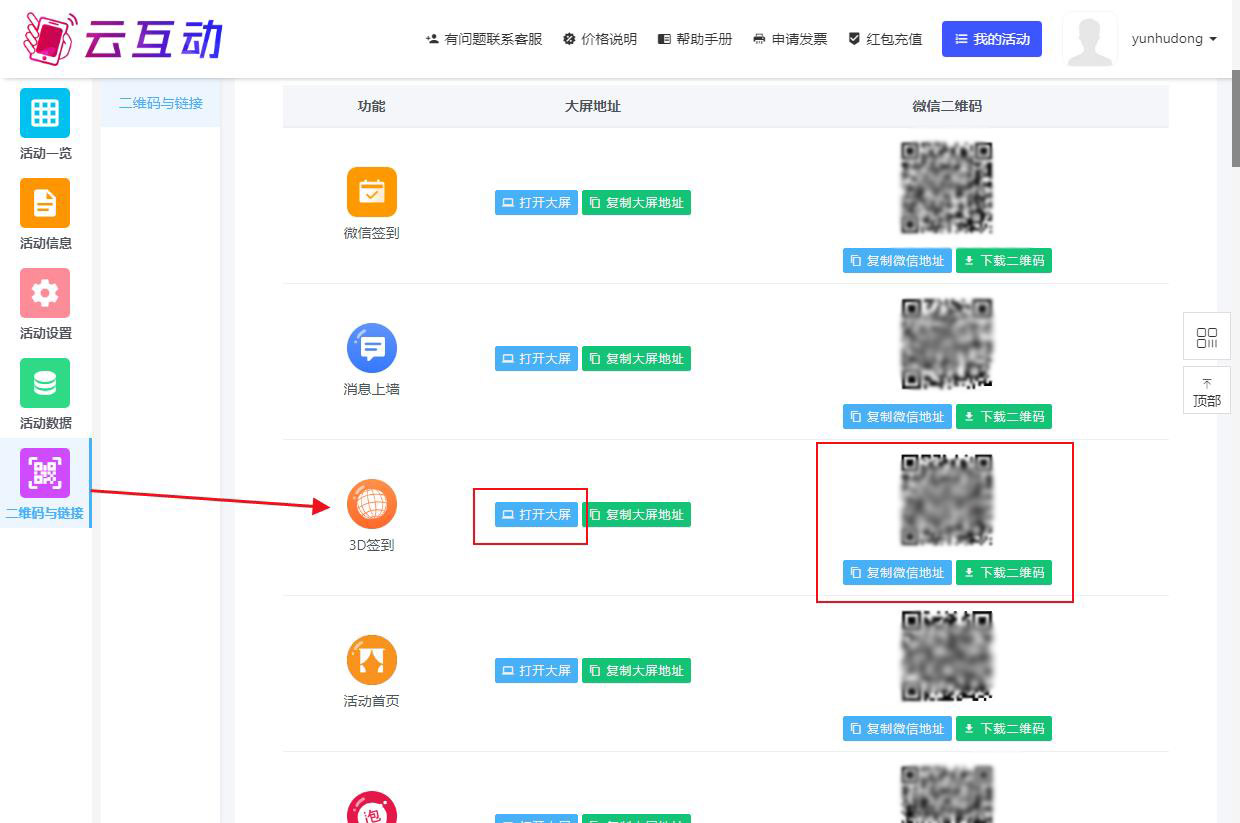Viewport: 1240px width, 823px height.
Task: Jump to top with 顶部 button
Action: point(1207,390)
